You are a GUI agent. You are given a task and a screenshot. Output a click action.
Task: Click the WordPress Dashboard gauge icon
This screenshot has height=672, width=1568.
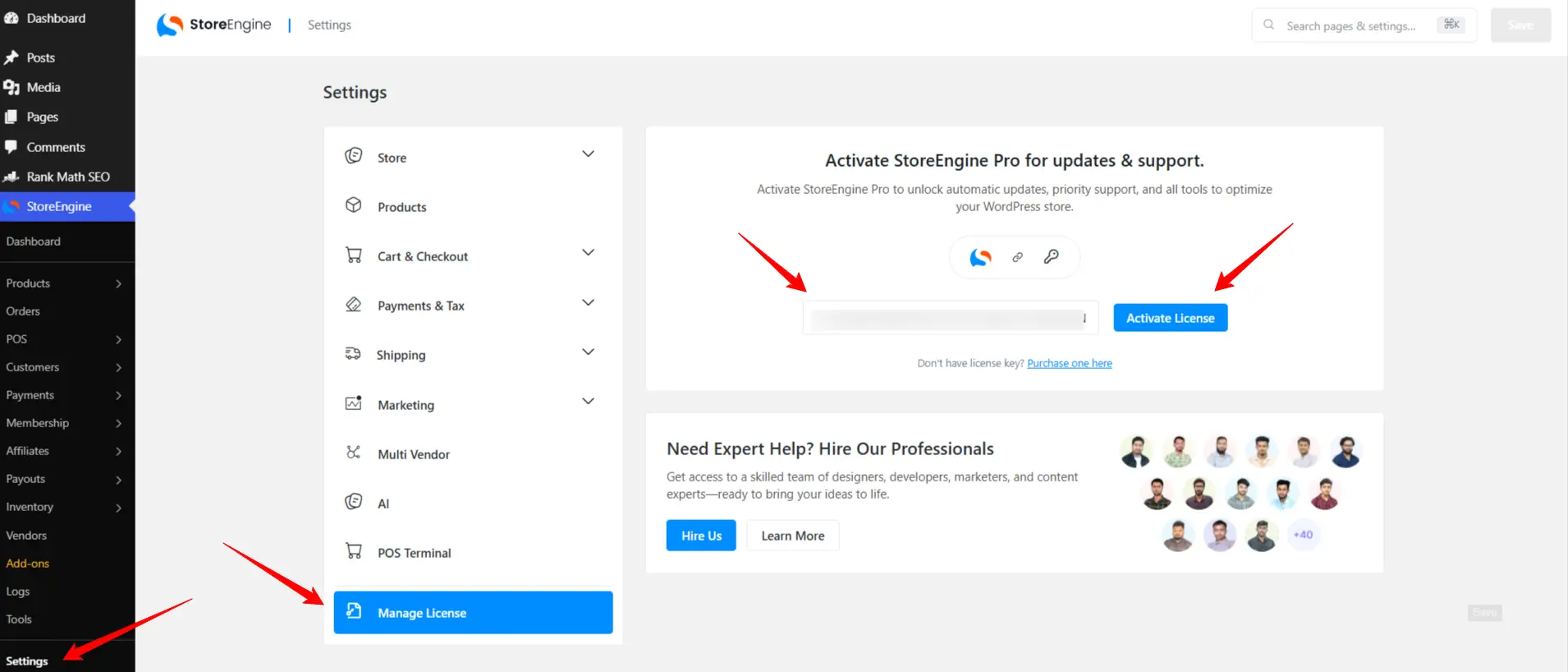(x=11, y=18)
